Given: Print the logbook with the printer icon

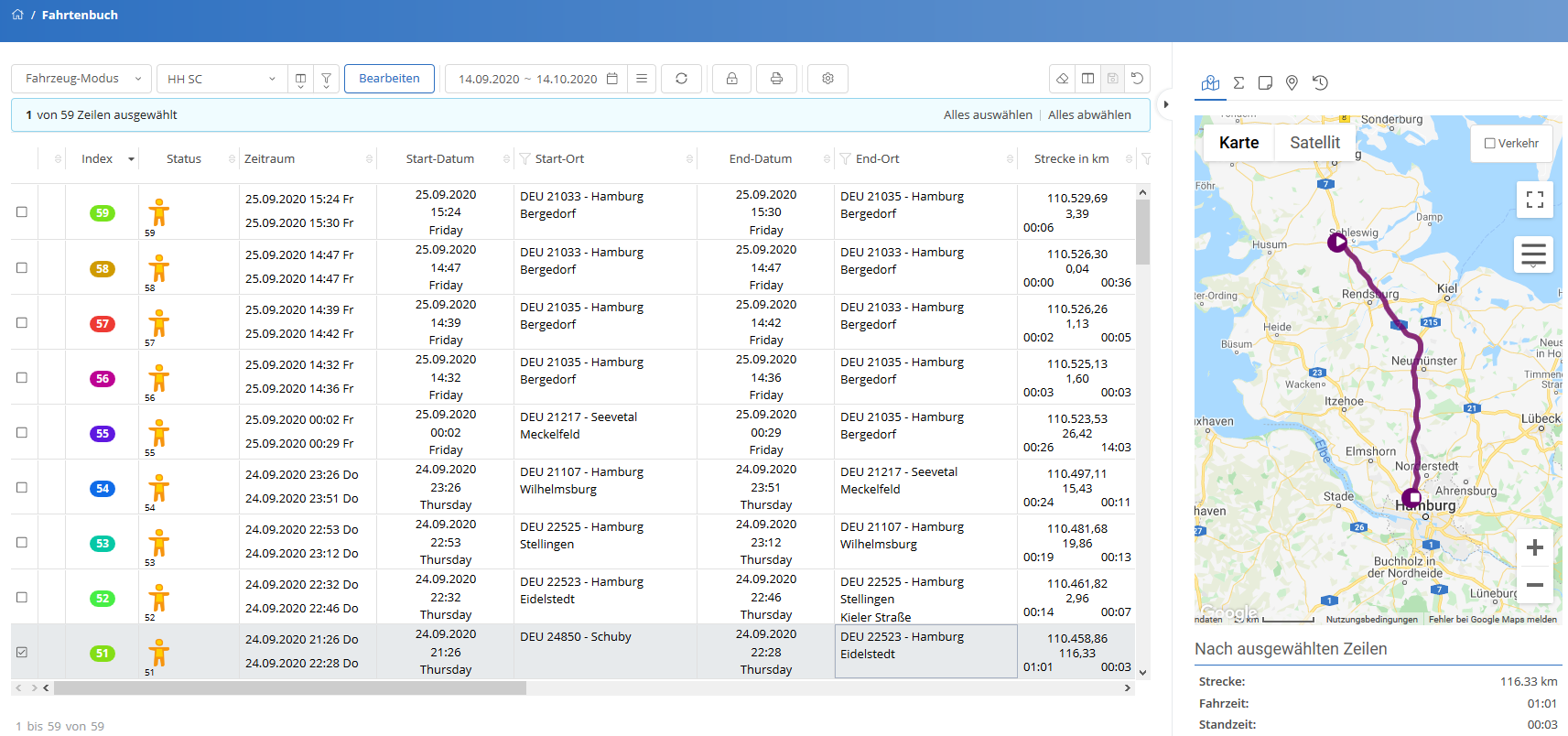Looking at the screenshot, I should tap(776, 79).
